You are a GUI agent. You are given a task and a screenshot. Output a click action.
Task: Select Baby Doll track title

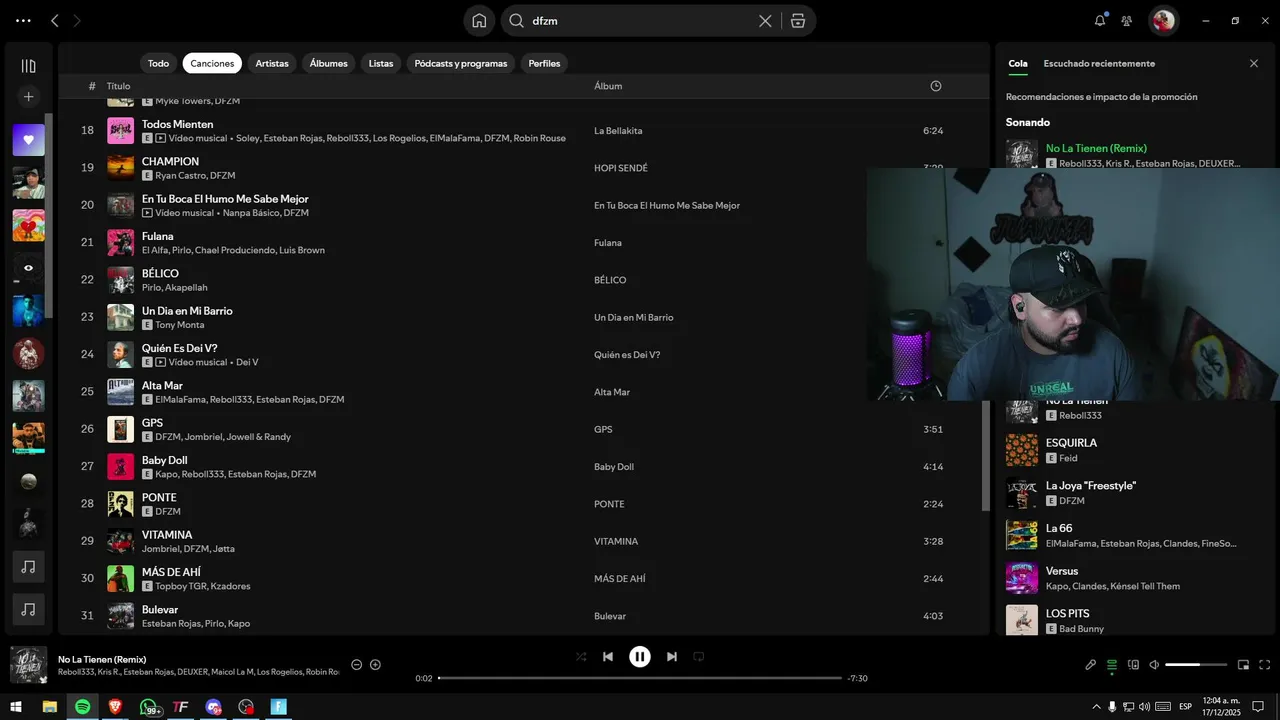click(165, 460)
